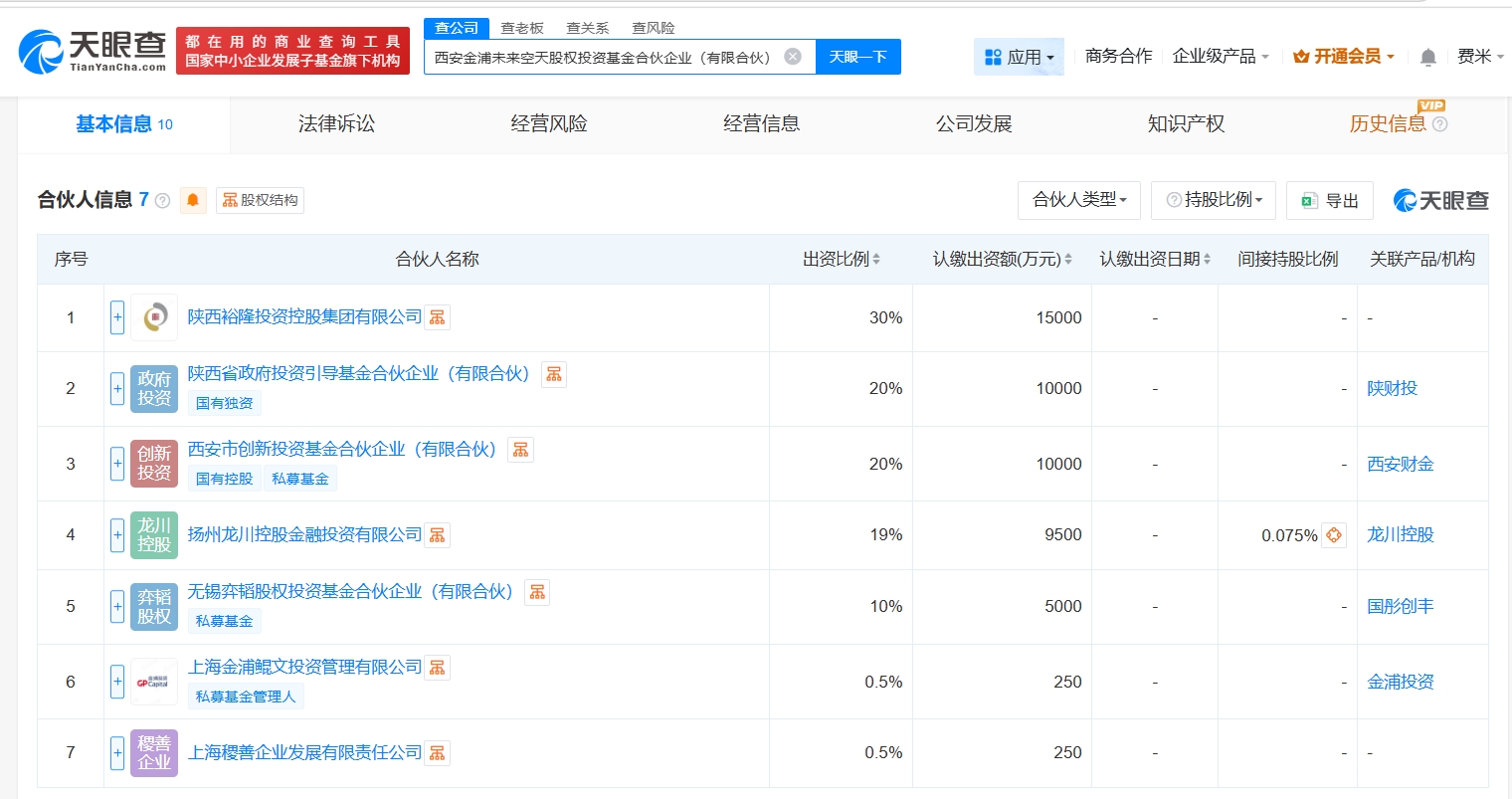Open the 应用 dropdown menu
1512x799 pixels.
click(1019, 57)
